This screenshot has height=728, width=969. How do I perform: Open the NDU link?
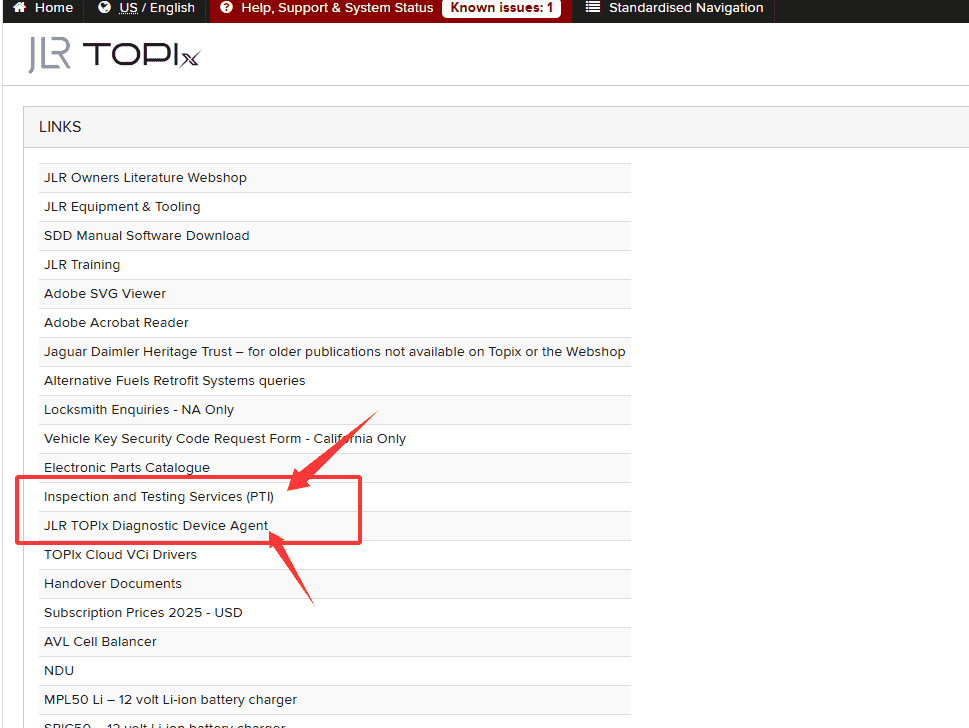pos(59,671)
